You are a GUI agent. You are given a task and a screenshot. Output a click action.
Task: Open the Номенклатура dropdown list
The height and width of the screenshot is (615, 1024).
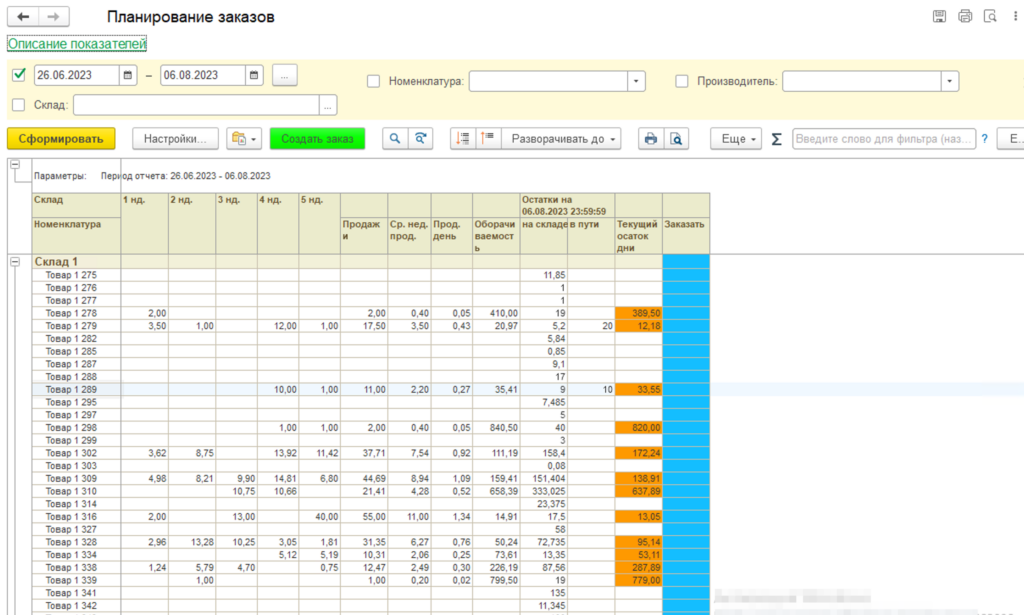pyautogui.click(x=636, y=81)
